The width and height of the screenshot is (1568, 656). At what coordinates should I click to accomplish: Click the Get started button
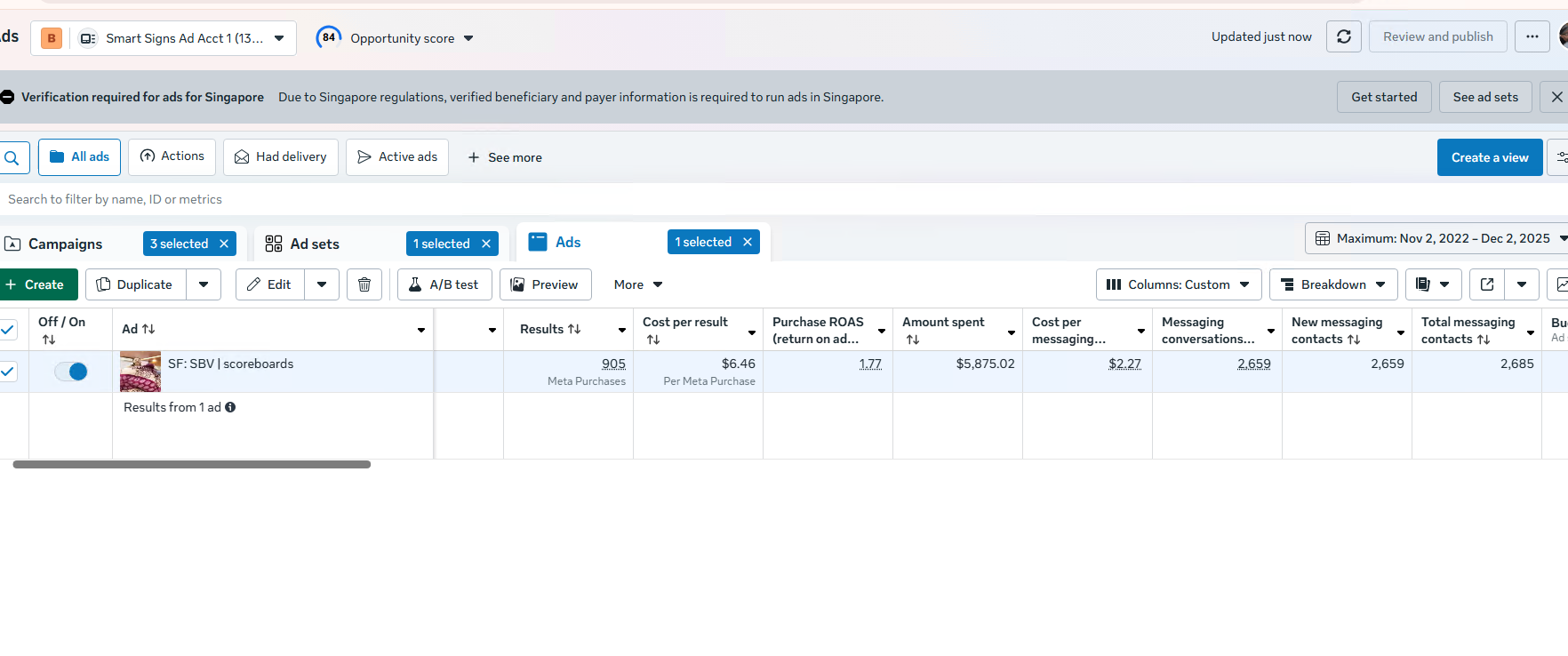coord(1383,97)
